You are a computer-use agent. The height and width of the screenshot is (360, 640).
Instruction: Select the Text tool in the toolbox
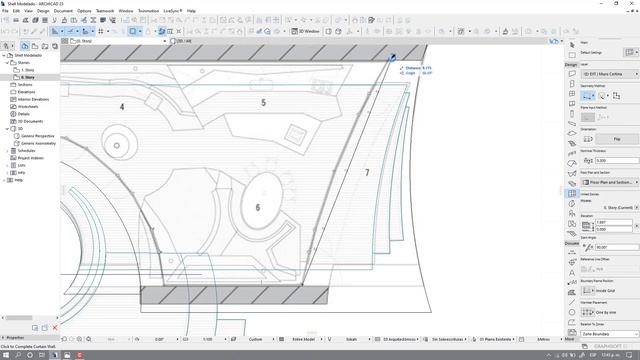tap(572, 272)
